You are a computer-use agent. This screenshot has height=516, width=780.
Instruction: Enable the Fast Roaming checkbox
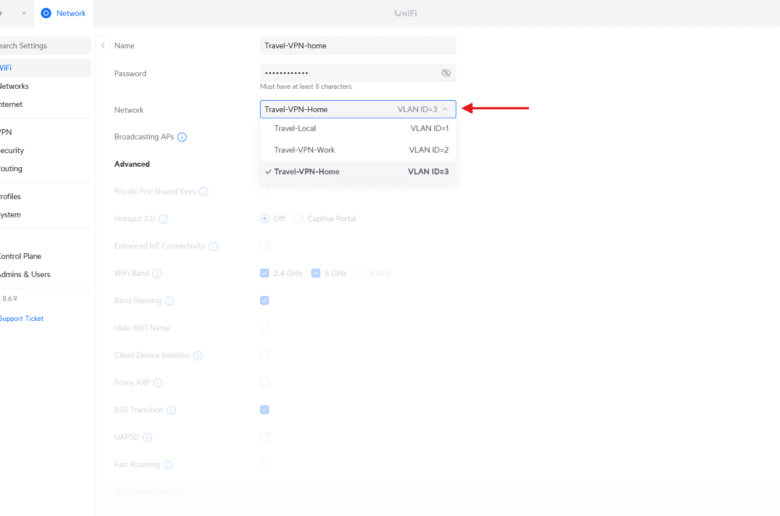(x=265, y=464)
